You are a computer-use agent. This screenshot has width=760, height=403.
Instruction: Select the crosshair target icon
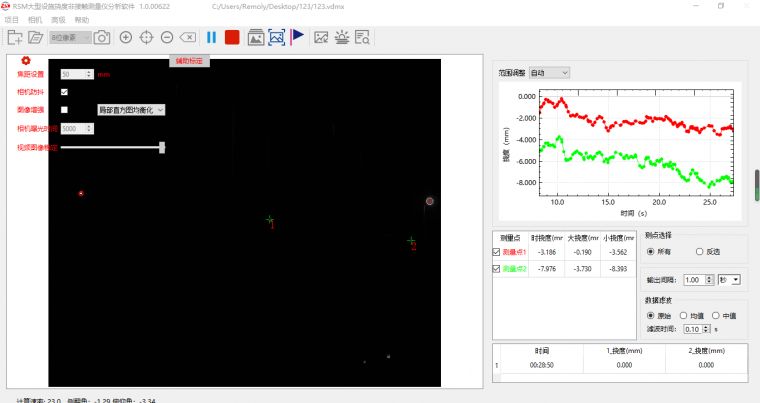[146, 37]
